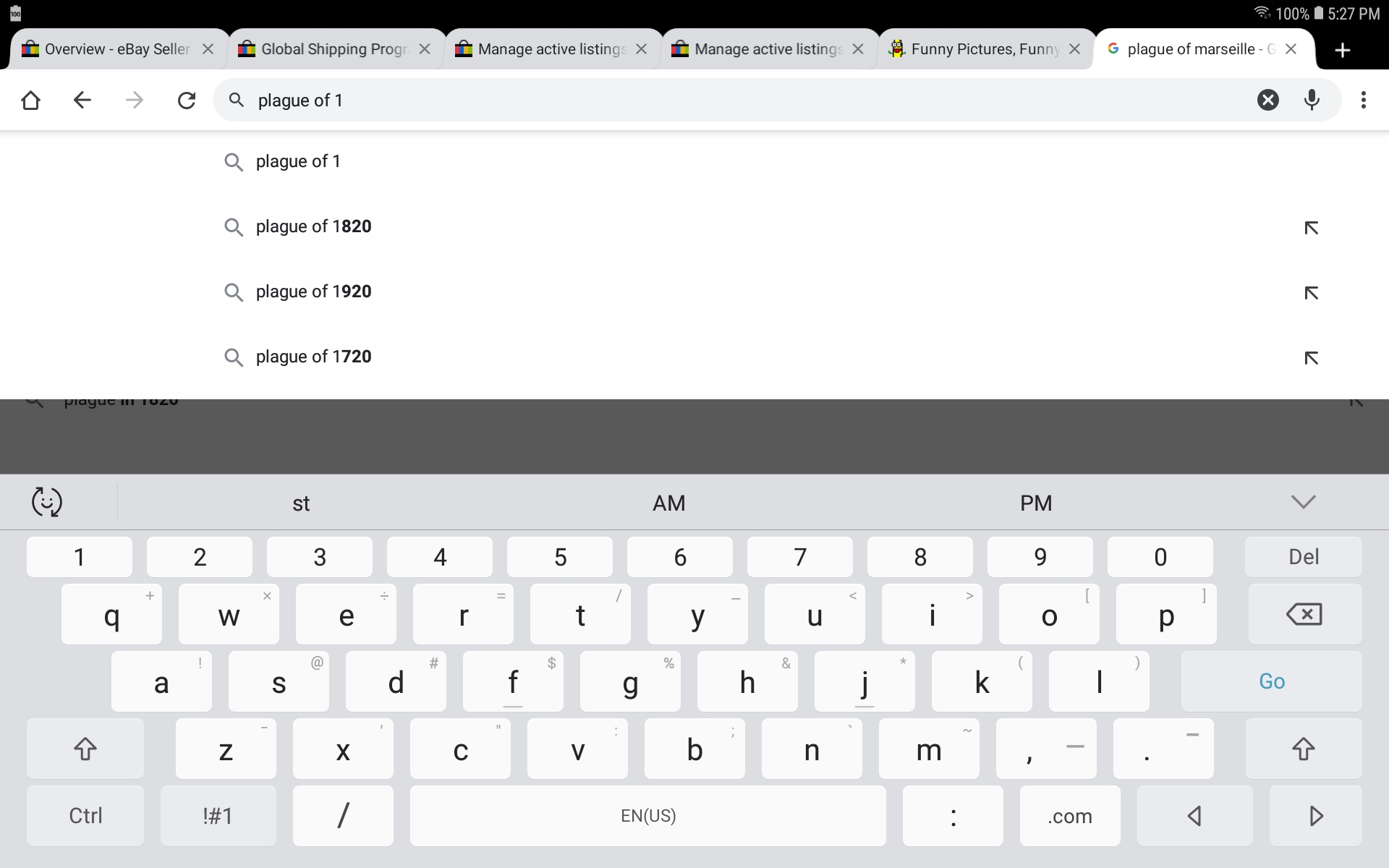Click the refresh page icon
Screen dimensions: 1389x868
click(187, 99)
